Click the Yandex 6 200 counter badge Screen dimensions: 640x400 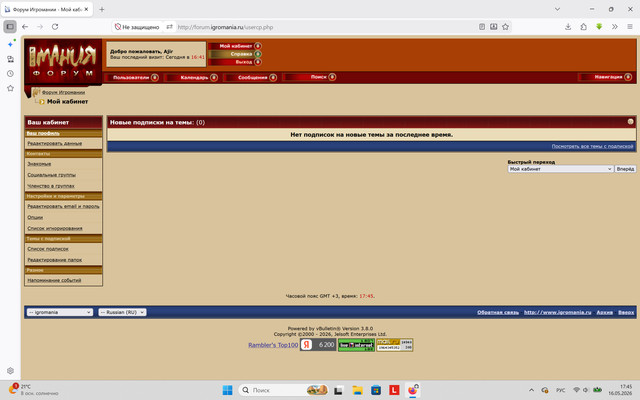pyautogui.click(x=318, y=344)
